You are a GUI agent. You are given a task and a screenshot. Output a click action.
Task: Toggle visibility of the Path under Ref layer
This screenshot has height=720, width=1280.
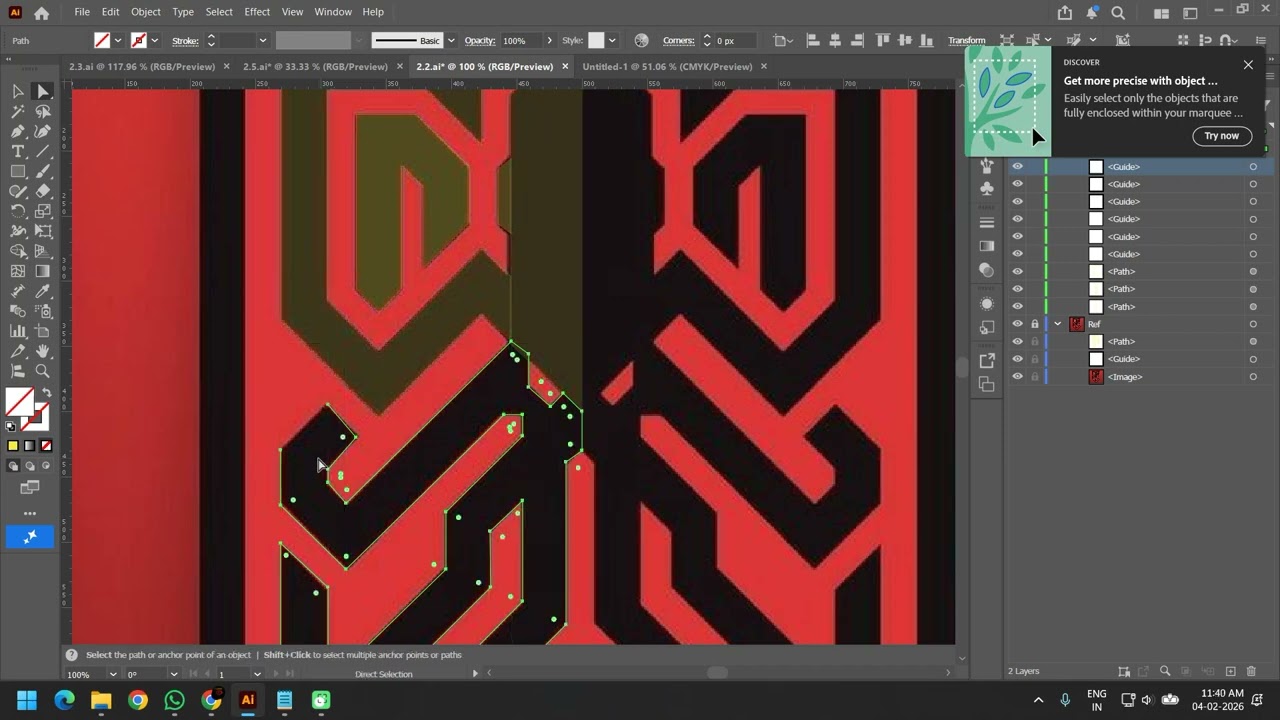(1017, 342)
